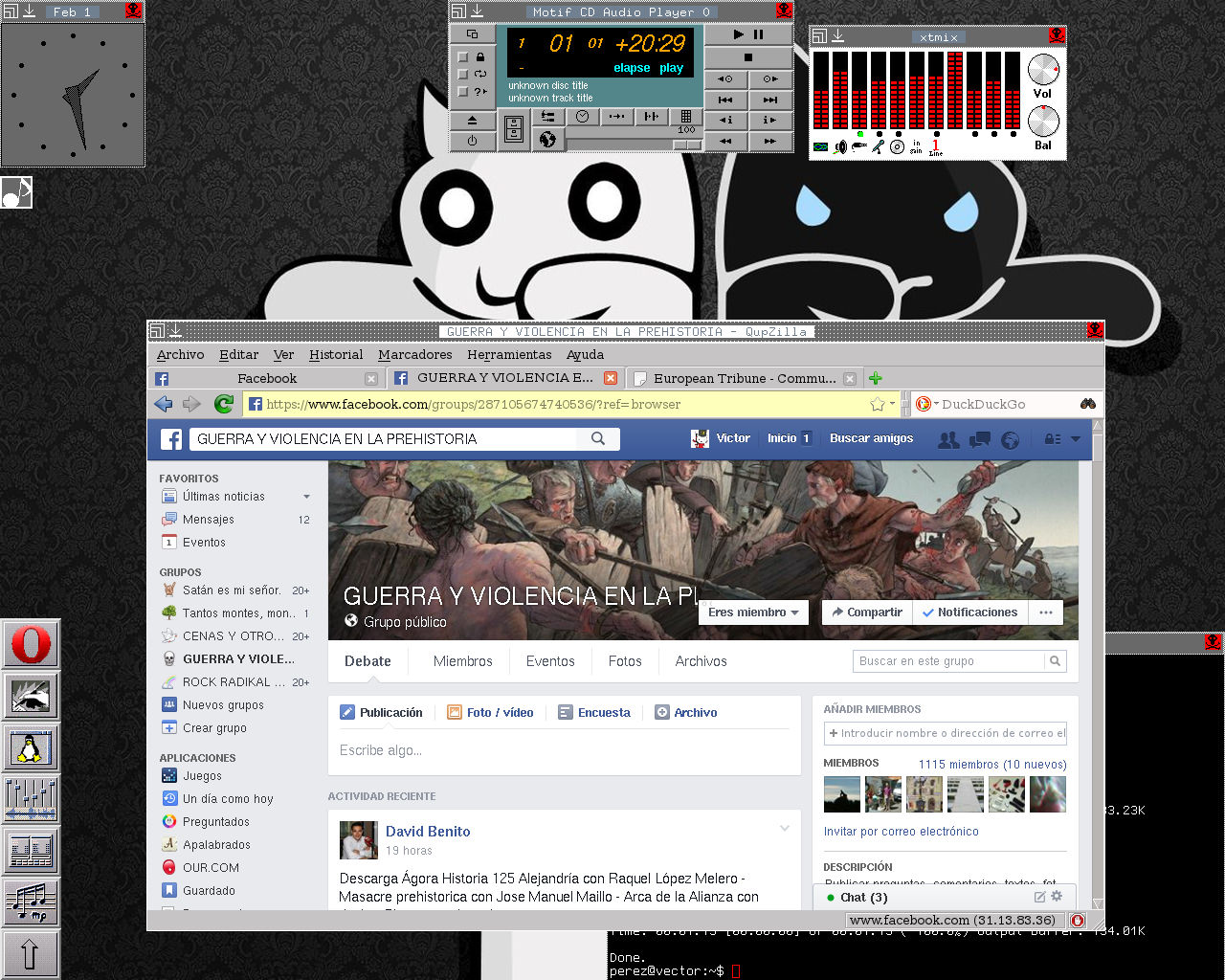Toggle the repeat checkbox in CD player
Image resolution: width=1225 pixels, height=980 pixels.
pyautogui.click(x=463, y=74)
